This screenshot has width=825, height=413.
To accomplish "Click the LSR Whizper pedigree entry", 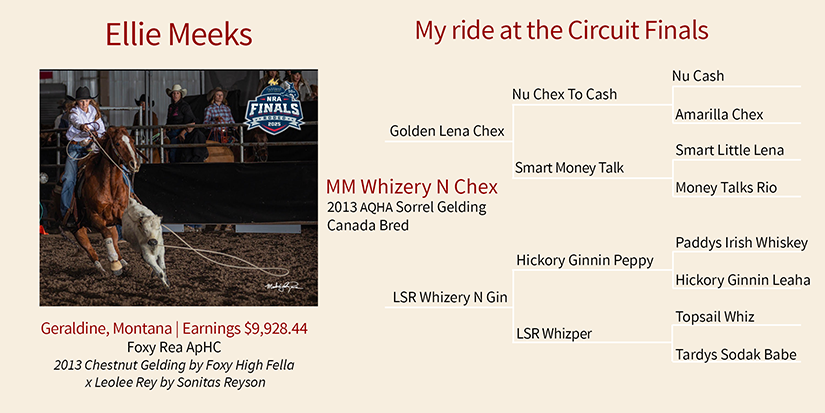I will (x=553, y=333).
